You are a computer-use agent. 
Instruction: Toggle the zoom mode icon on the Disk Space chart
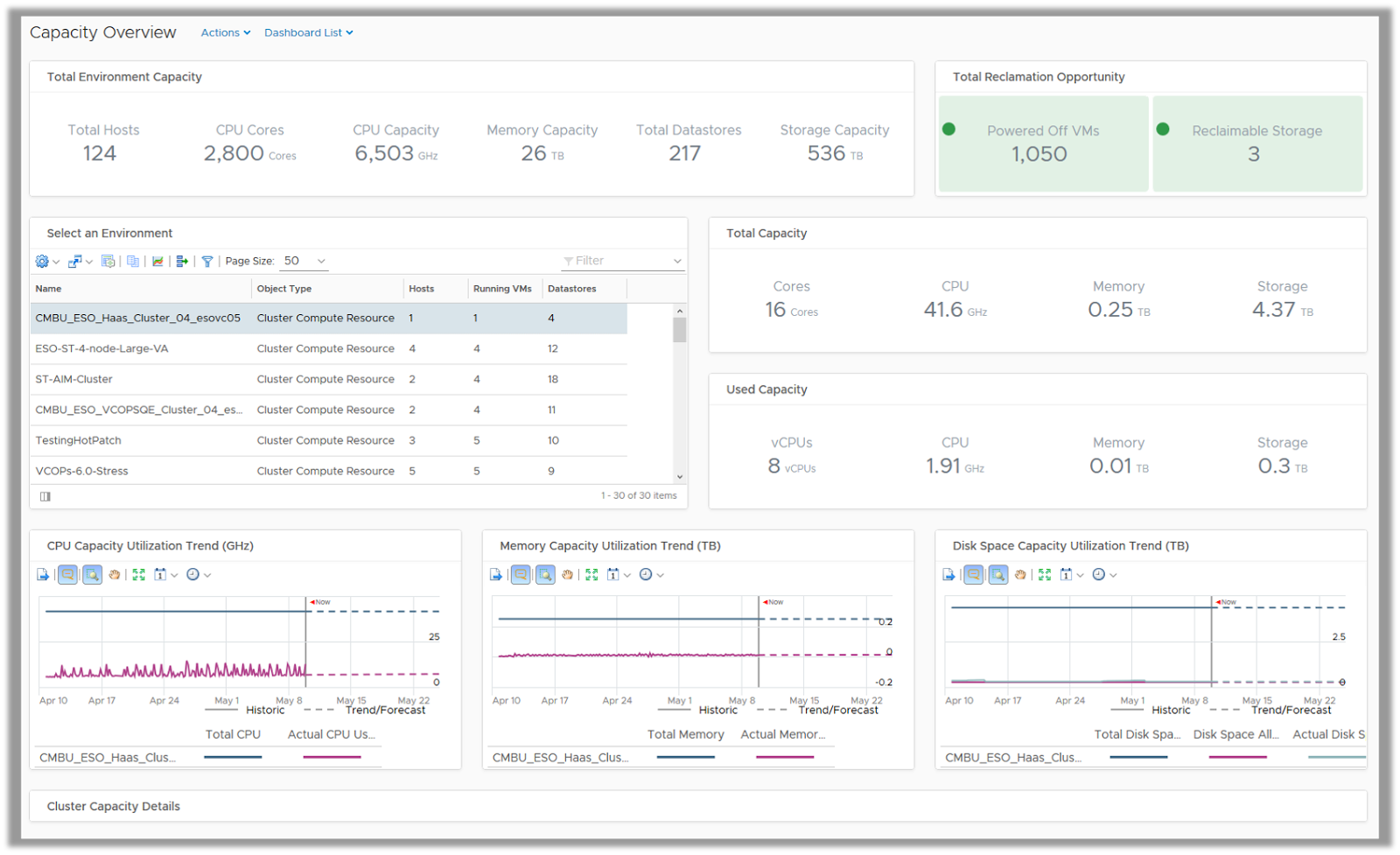click(997, 574)
